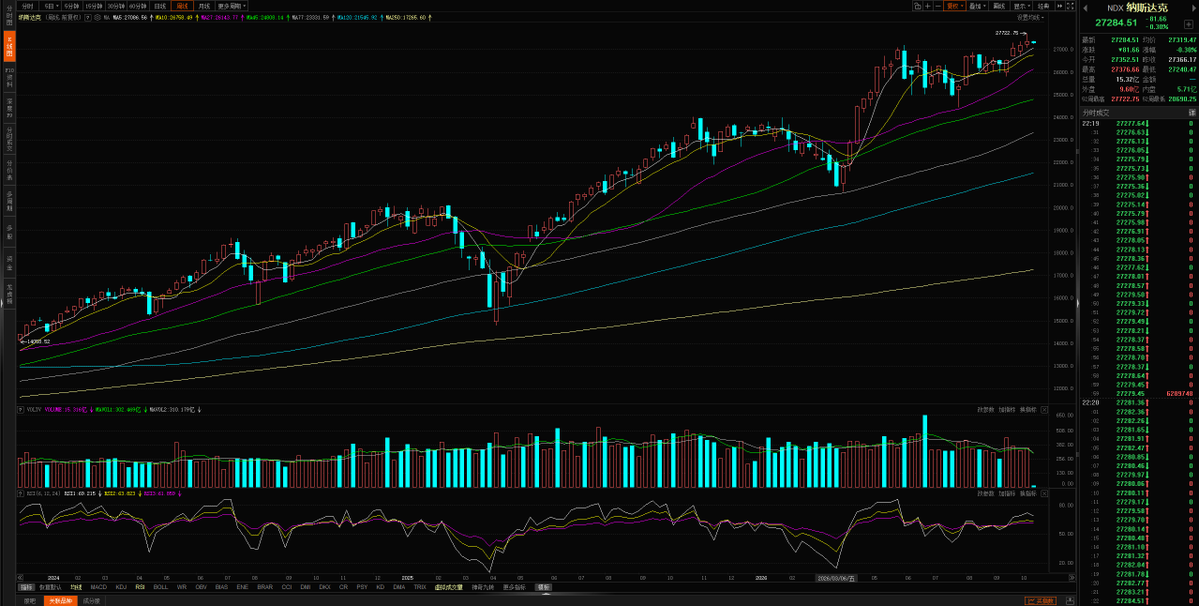Zoom in chart using plus icon

tap(928, 6)
